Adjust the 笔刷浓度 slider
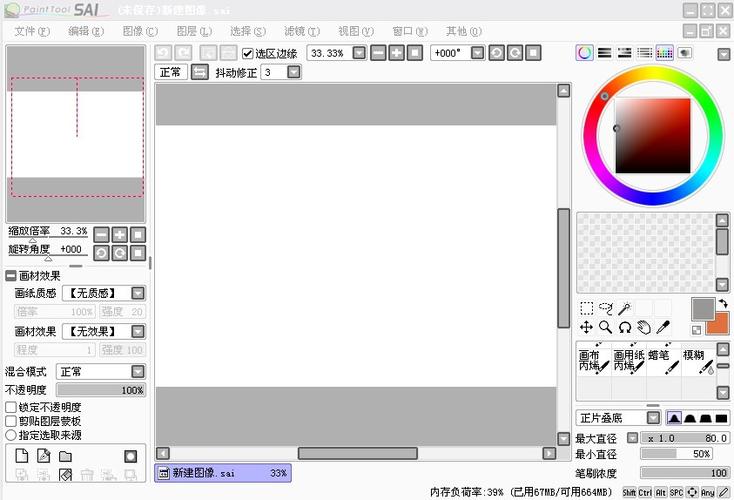The width and height of the screenshot is (734, 500). tap(684, 473)
